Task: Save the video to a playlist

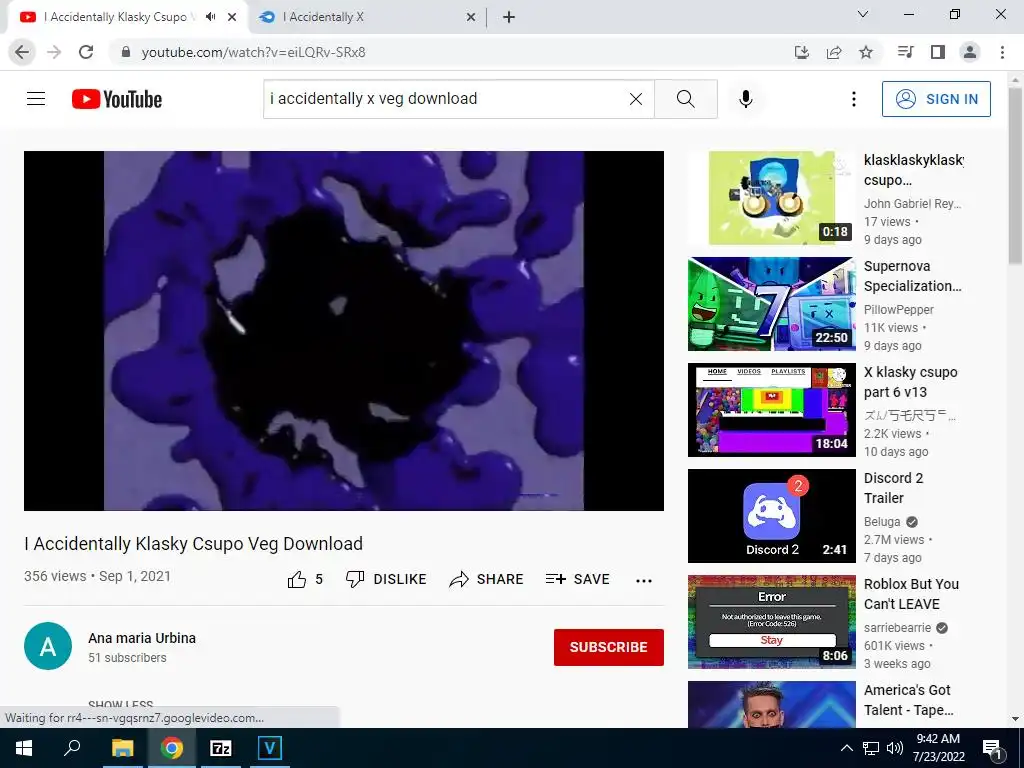Action: [x=578, y=579]
